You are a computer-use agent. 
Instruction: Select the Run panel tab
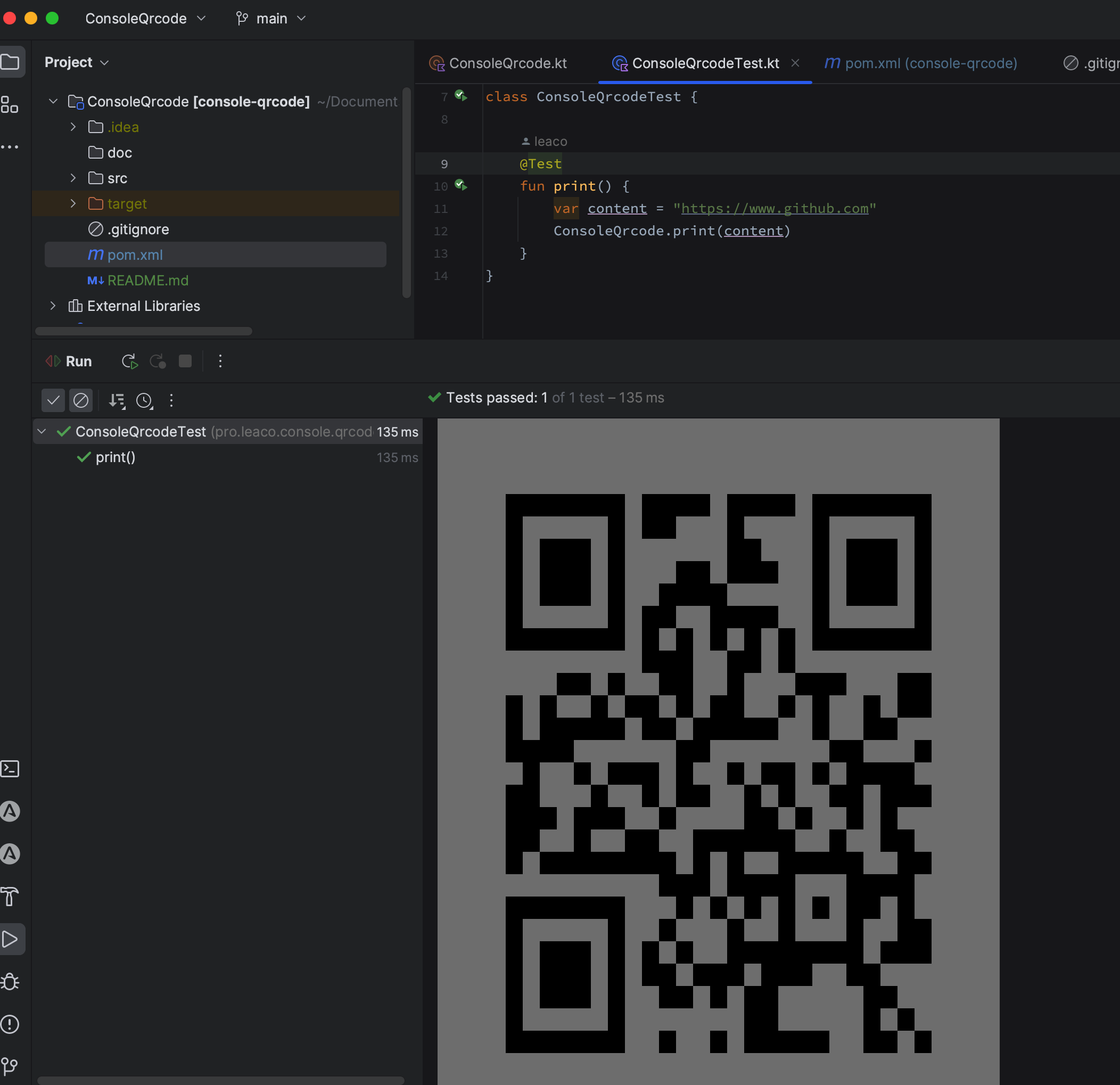69,361
